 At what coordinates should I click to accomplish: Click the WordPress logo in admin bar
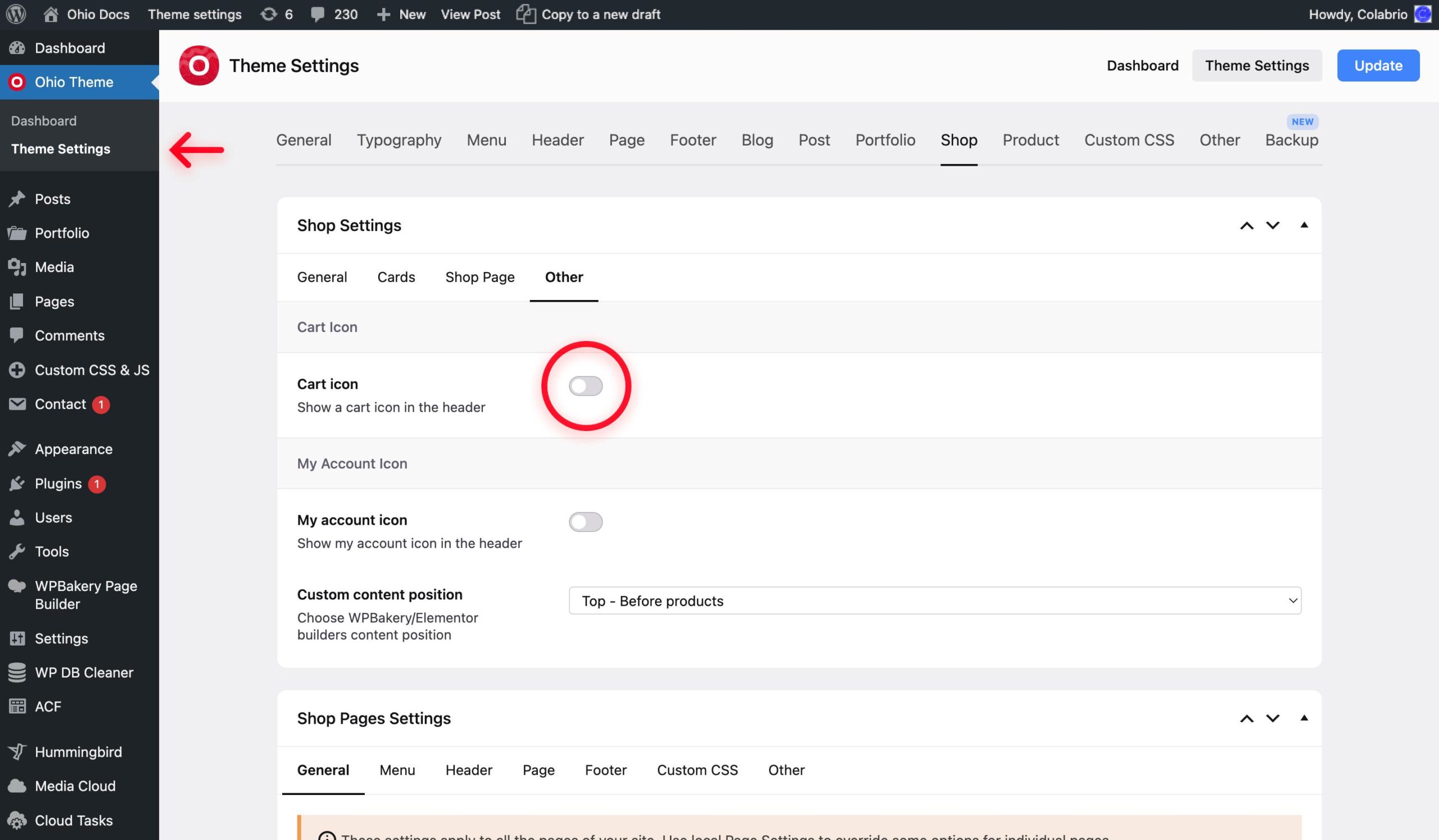tap(16, 14)
